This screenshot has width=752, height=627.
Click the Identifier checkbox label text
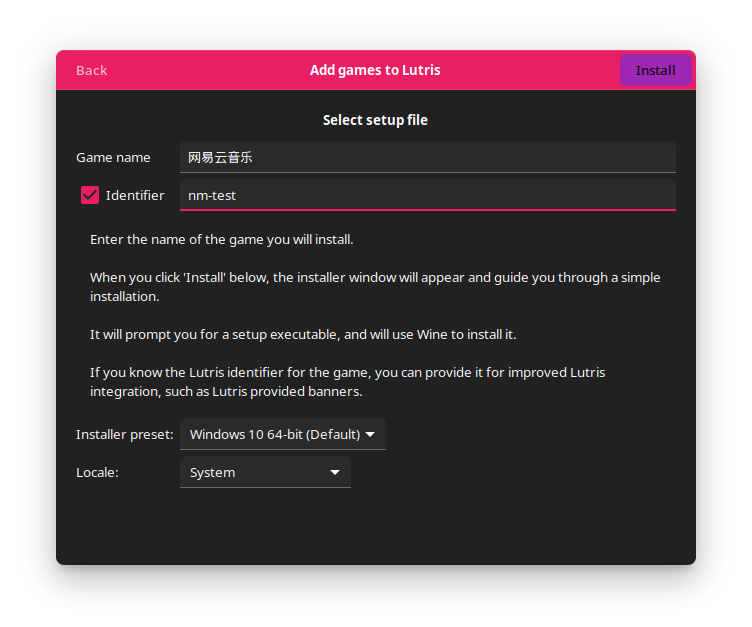pyautogui.click(x=135, y=195)
